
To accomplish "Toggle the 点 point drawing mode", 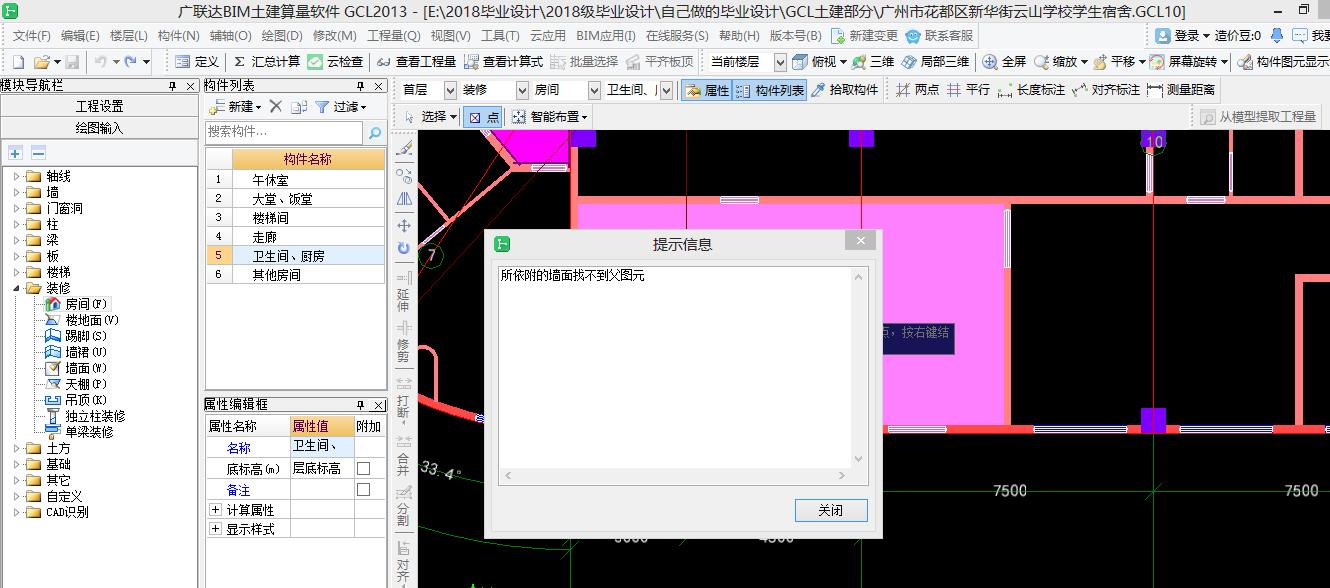I will pos(484,117).
